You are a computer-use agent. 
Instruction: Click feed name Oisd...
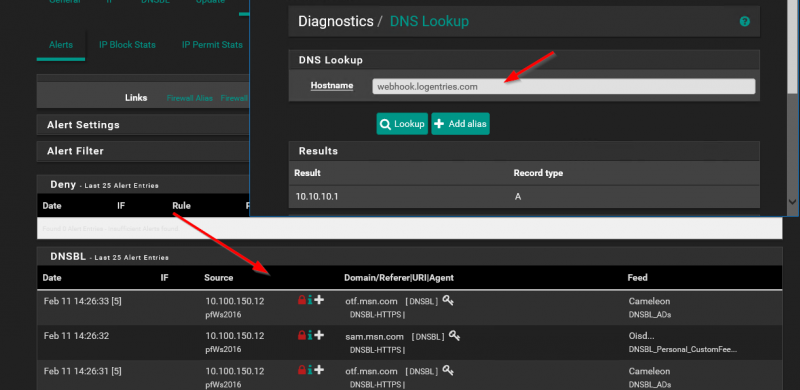pos(641,336)
